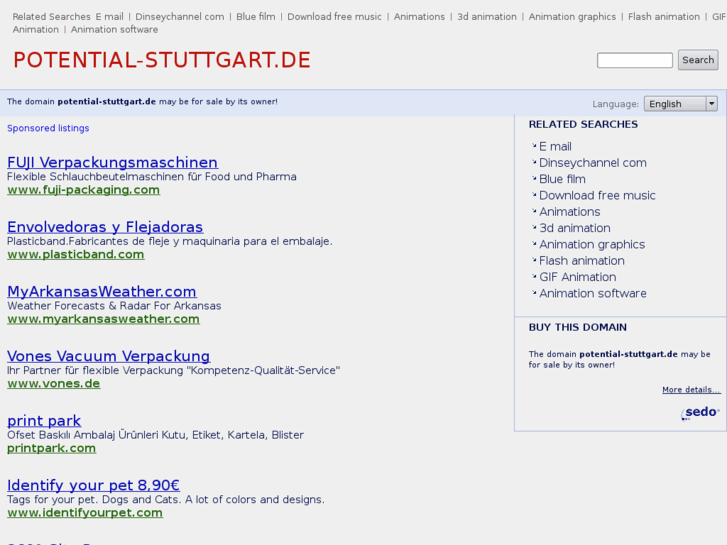Click Tags for your pet description text
Viewport: 727px width, 545px height.
166,500
